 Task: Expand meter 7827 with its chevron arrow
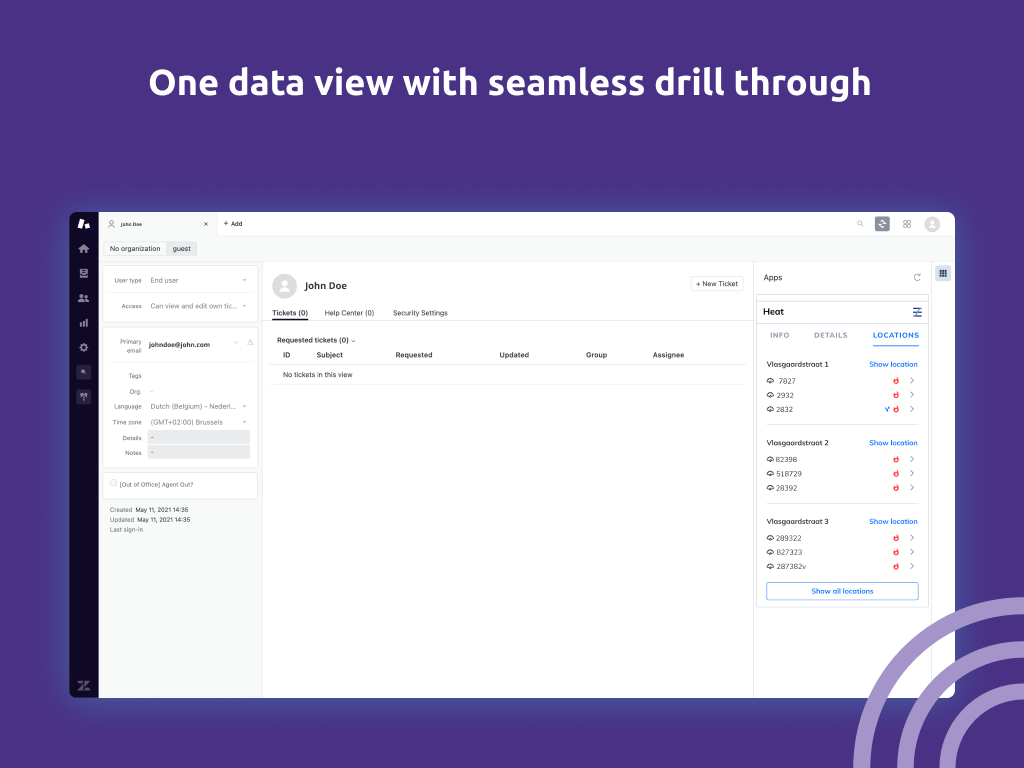tap(912, 381)
